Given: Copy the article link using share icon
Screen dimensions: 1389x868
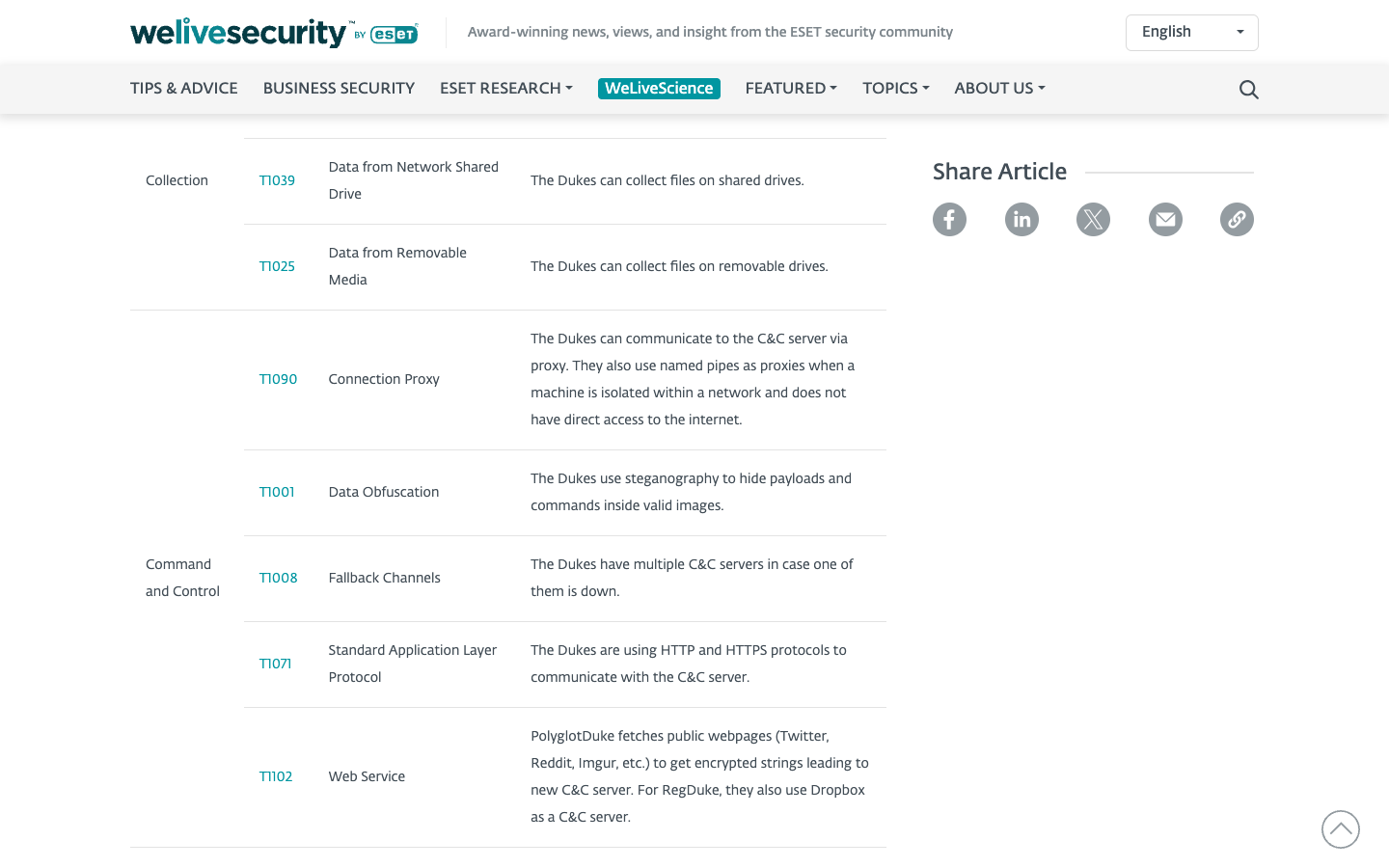Looking at the screenshot, I should (x=1237, y=219).
